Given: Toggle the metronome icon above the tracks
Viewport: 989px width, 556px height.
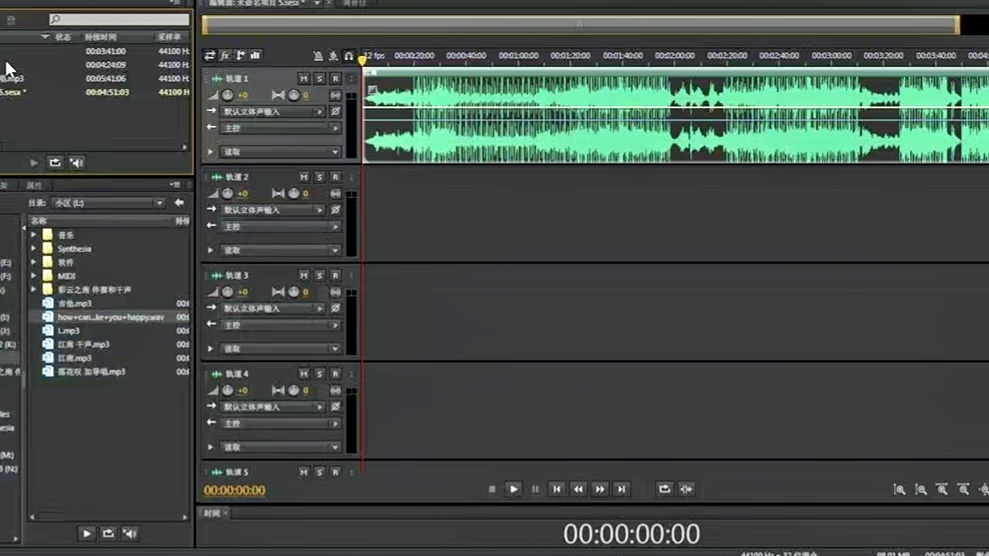Looking at the screenshot, I should coord(318,56).
